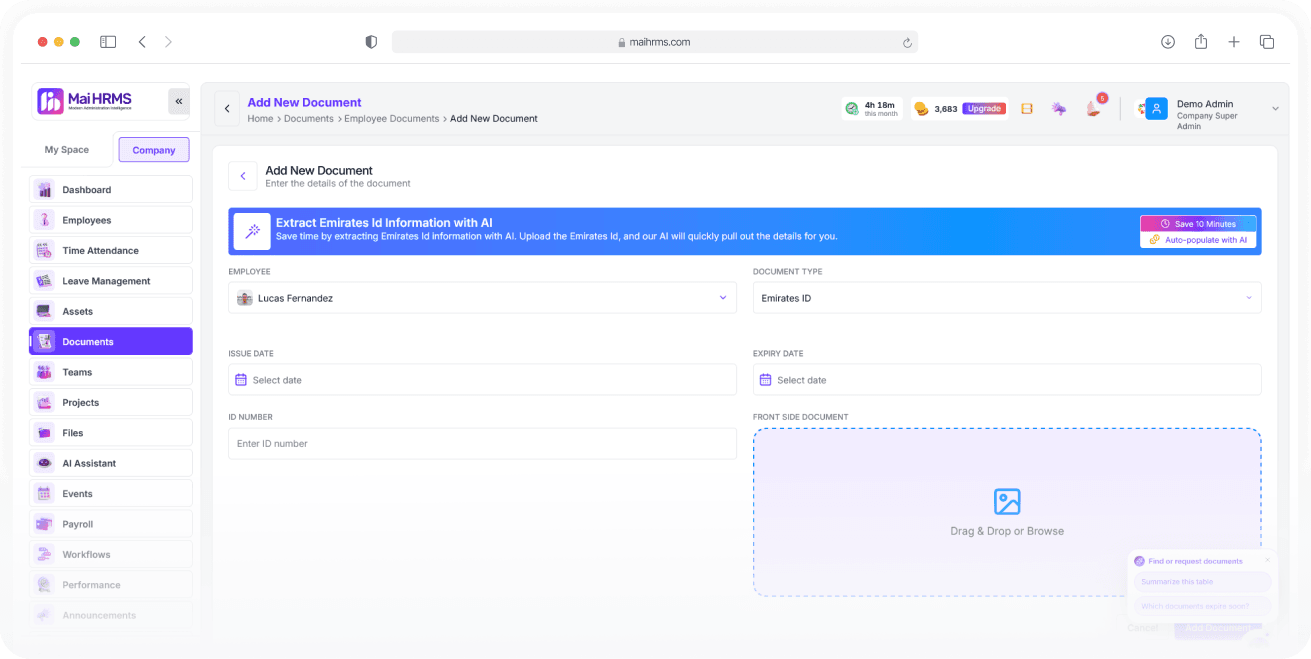The height and width of the screenshot is (659, 1311).
Task: Go to Time Attendance in sidebar
Action: pyautogui.click(x=111, y=250)
